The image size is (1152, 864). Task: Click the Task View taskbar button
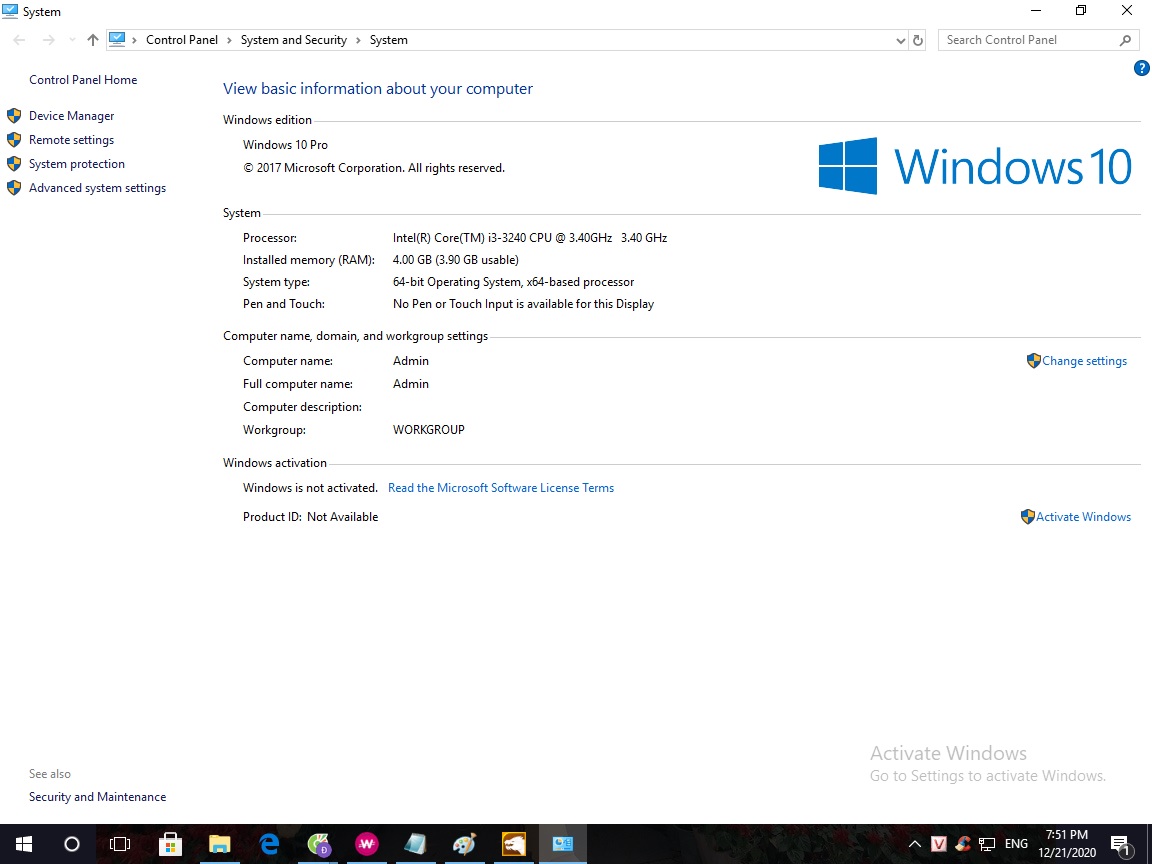[x=120, y=844]
